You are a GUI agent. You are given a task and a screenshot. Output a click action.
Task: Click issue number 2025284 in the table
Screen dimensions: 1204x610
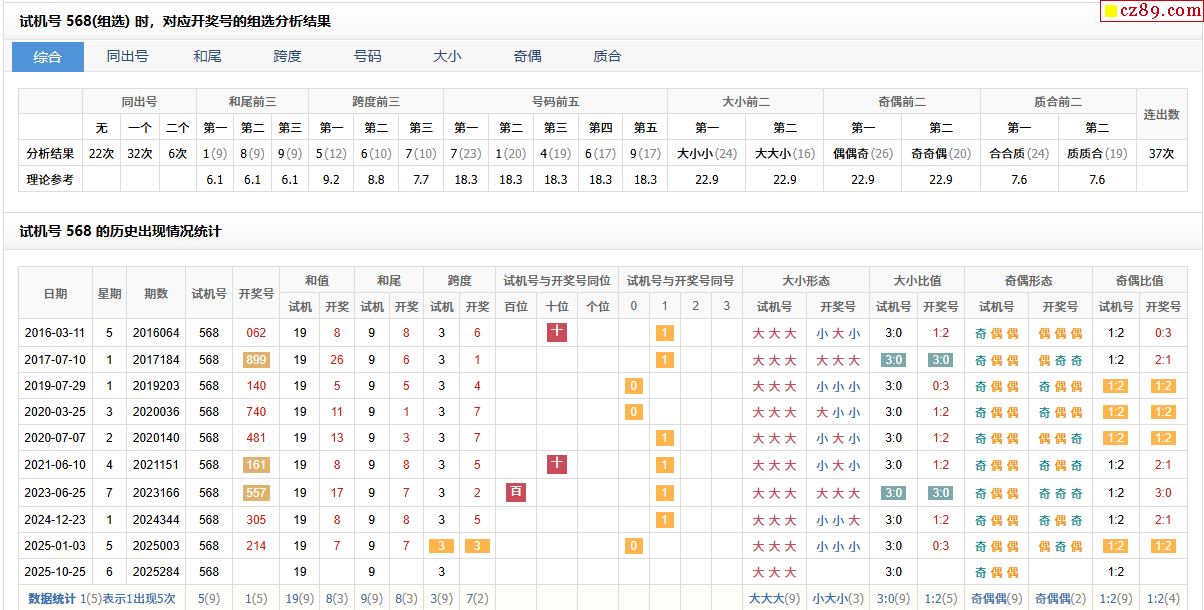156,572
